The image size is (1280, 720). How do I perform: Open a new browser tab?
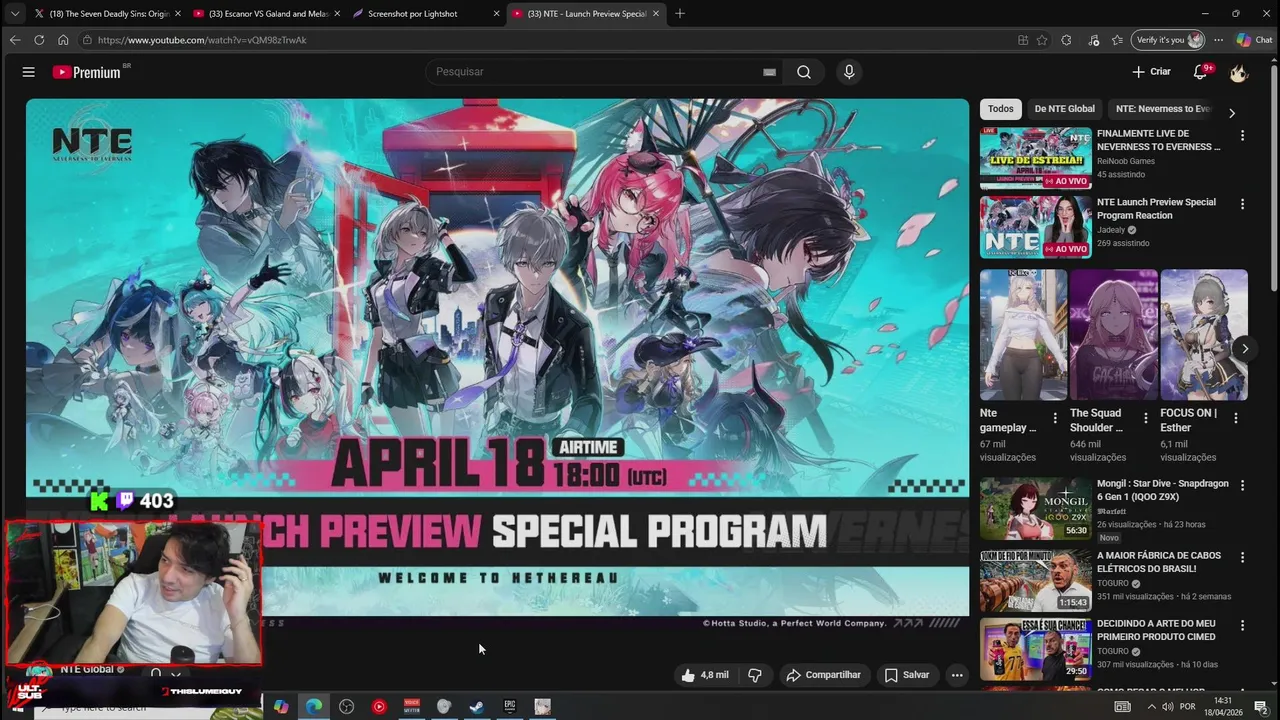tap(680, 13)
